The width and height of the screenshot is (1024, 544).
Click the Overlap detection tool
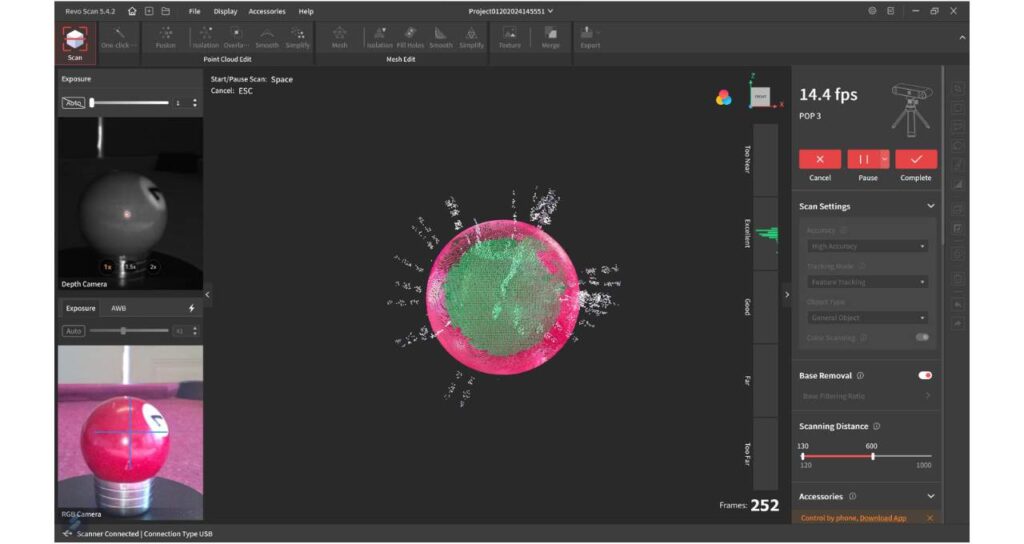(x=235, y=38)
